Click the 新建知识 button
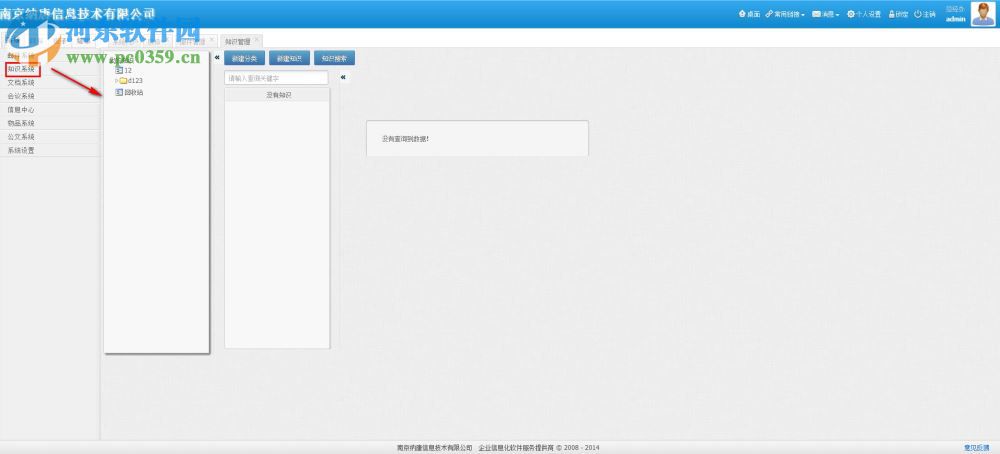 click(289, 59)
